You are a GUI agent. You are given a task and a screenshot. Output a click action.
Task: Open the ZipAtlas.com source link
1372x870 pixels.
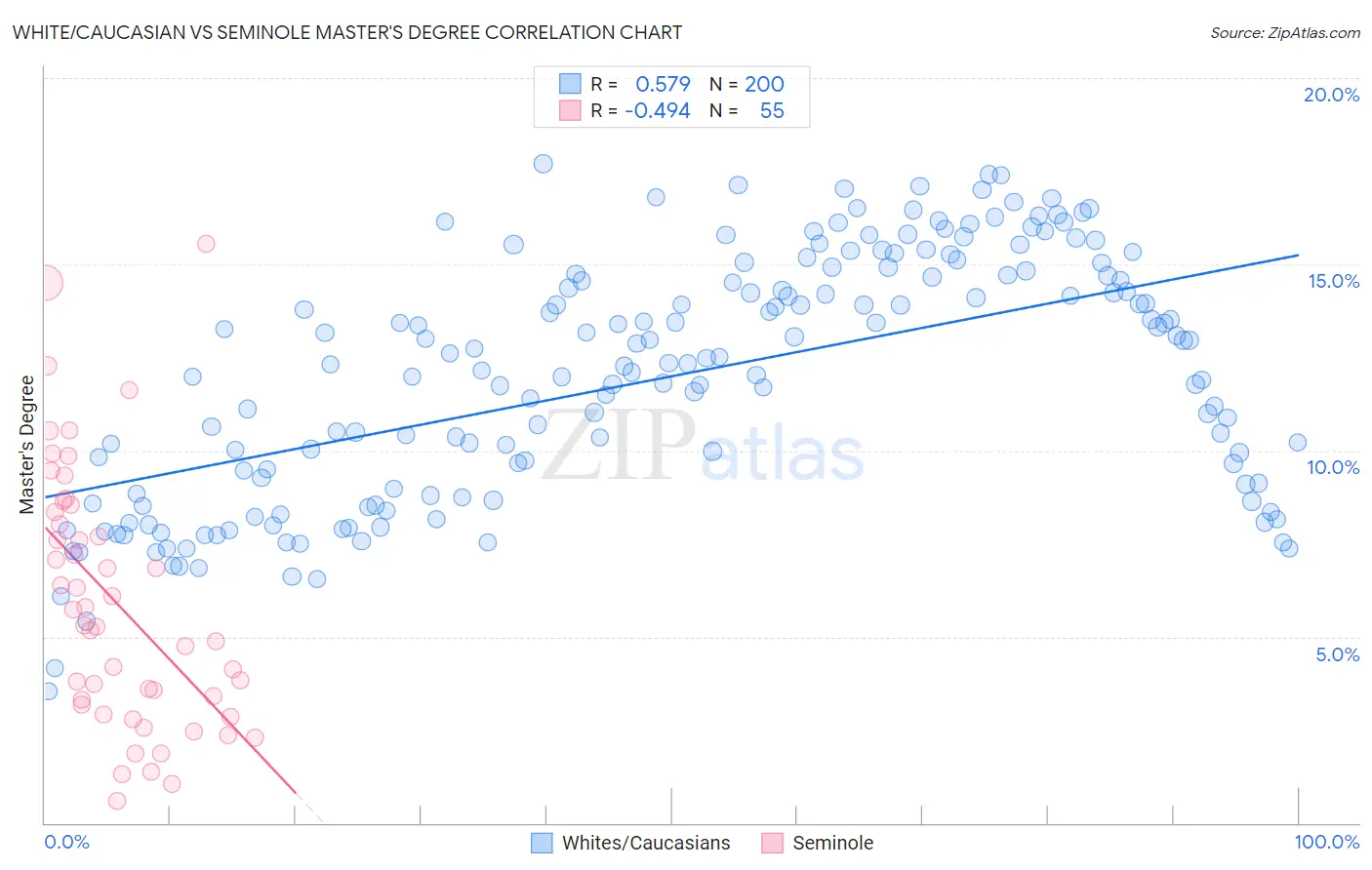pos(1285,32)
